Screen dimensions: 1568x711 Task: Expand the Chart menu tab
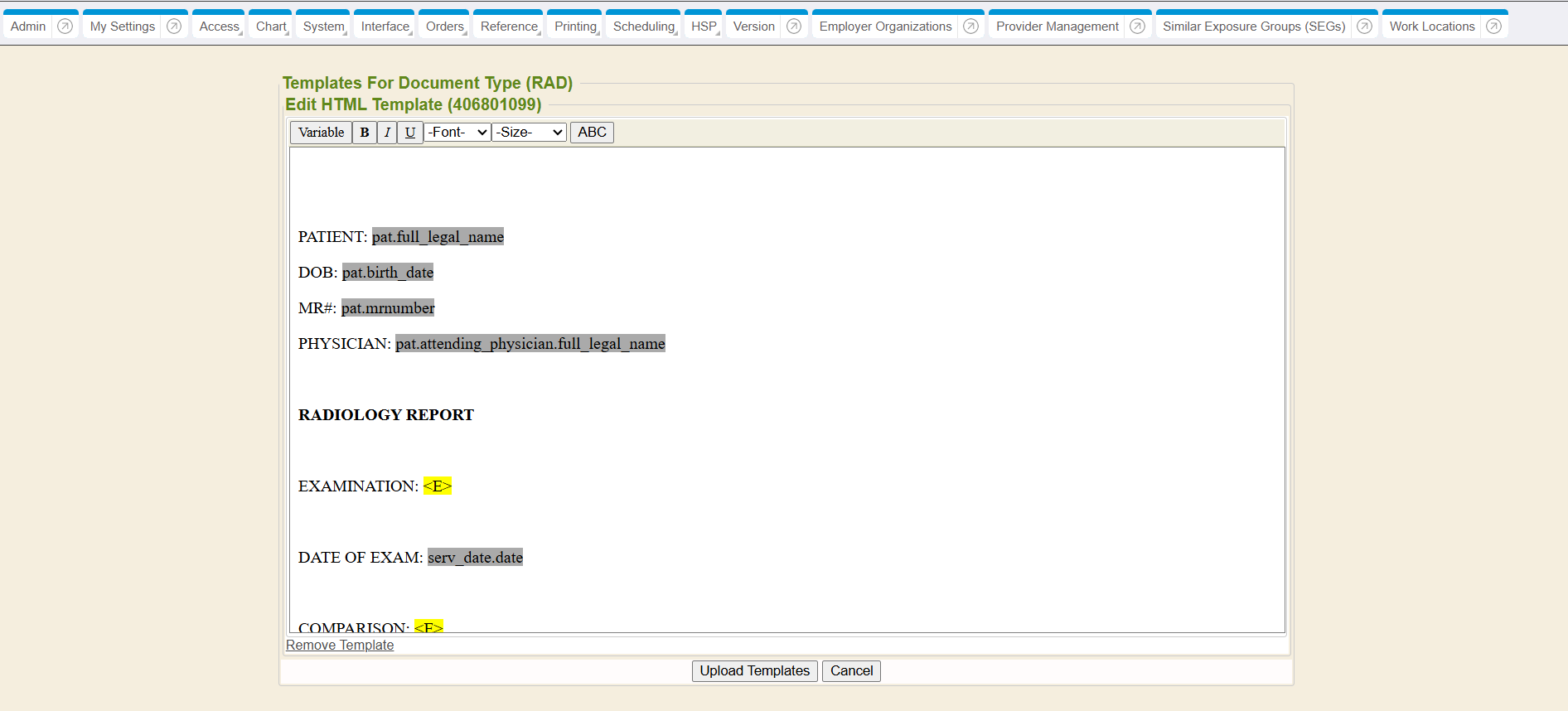point(271,27)
